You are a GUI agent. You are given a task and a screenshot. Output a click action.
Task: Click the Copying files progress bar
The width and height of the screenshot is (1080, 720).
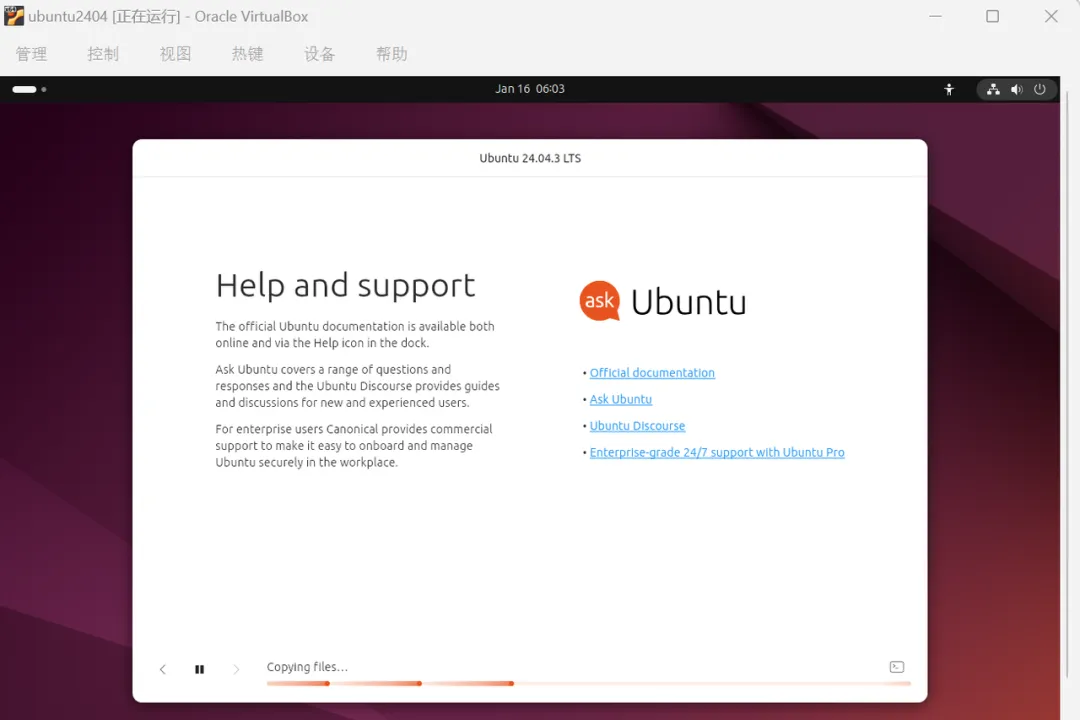589,683
